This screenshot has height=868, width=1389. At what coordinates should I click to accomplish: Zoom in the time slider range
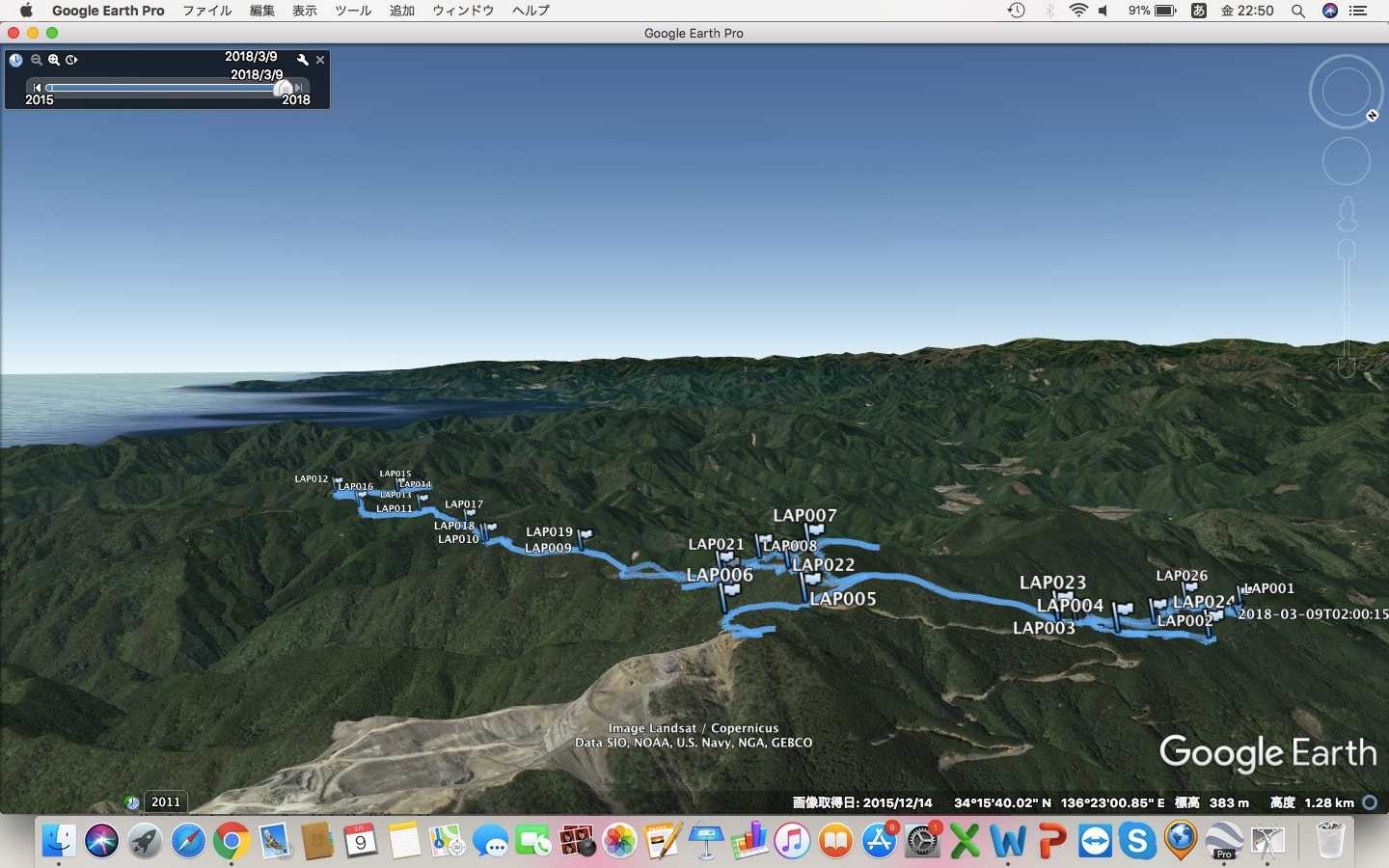click(54, 60)
